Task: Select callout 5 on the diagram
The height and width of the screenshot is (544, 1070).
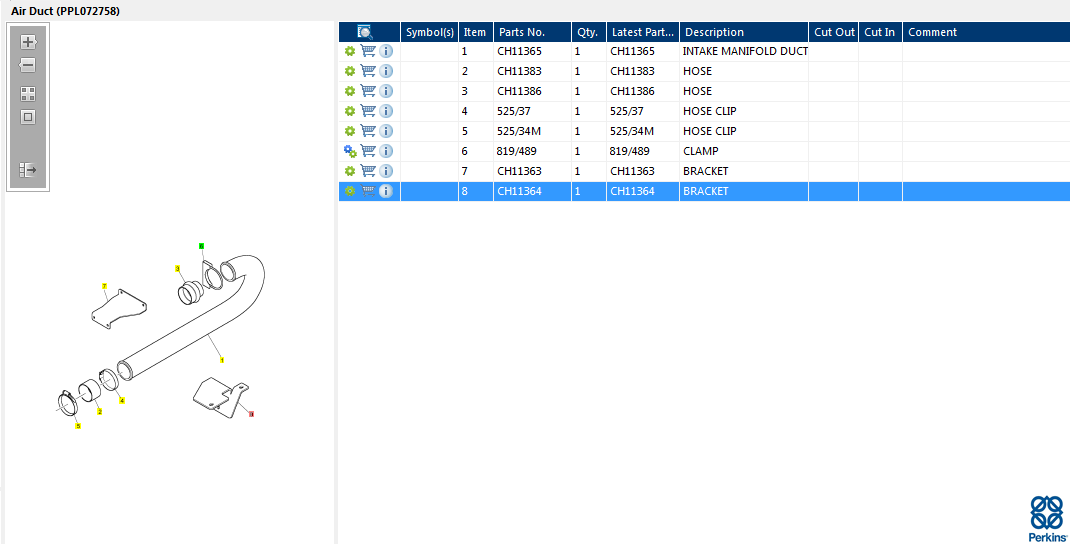Action: (x=78, y=426)
